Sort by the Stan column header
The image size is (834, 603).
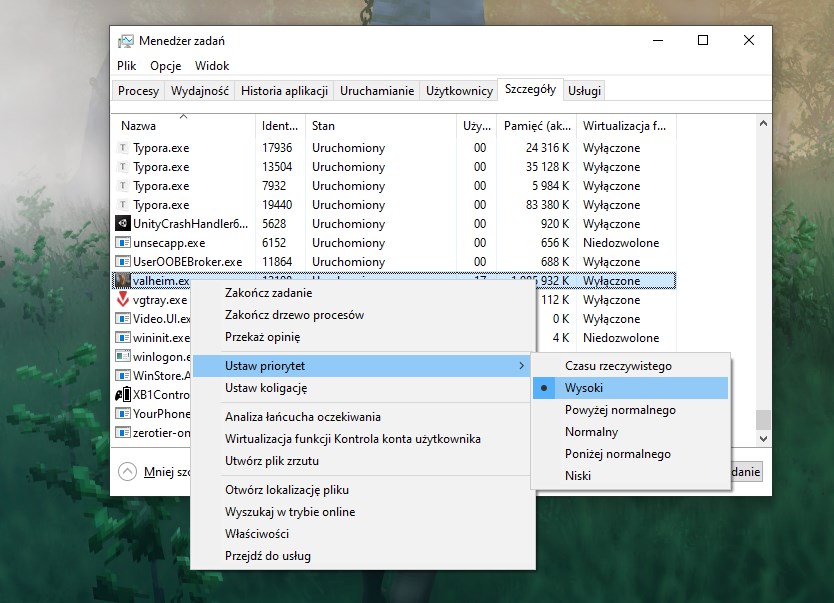(x=381, y=125)
